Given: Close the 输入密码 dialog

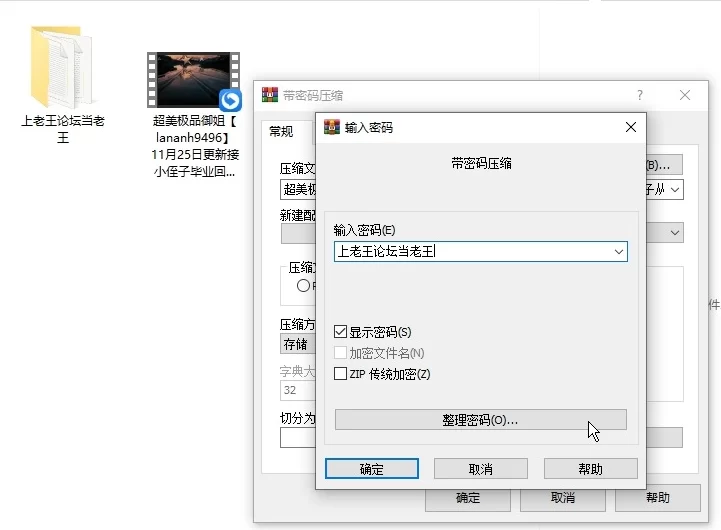Looking at the screenshot, I should point(631,127).
